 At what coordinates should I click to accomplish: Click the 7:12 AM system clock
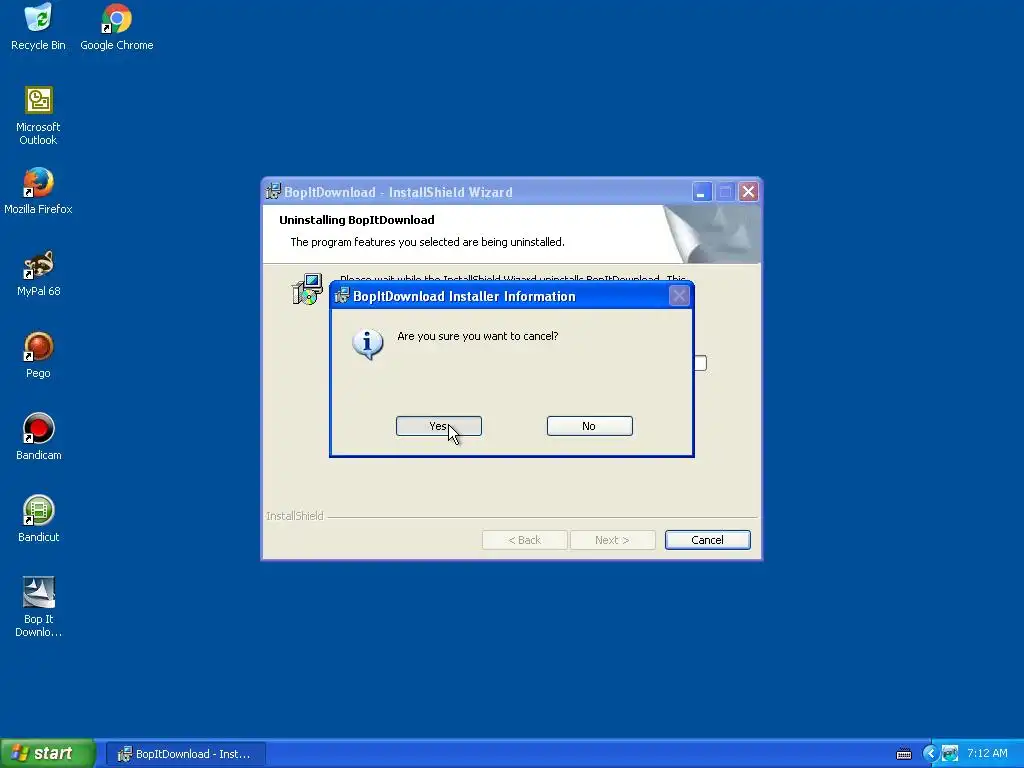click(x=987, y=754)
